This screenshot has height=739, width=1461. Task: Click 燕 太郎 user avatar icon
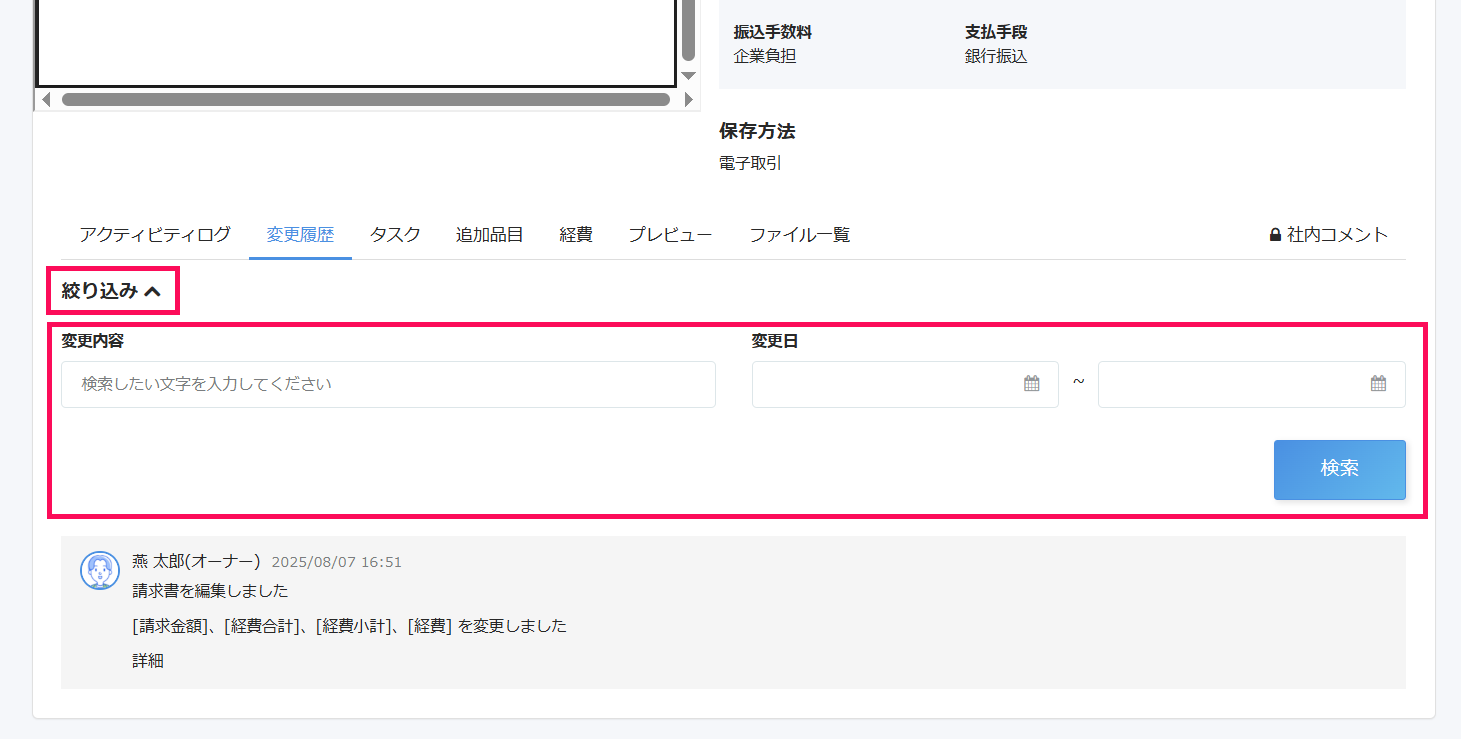(99, 570)
